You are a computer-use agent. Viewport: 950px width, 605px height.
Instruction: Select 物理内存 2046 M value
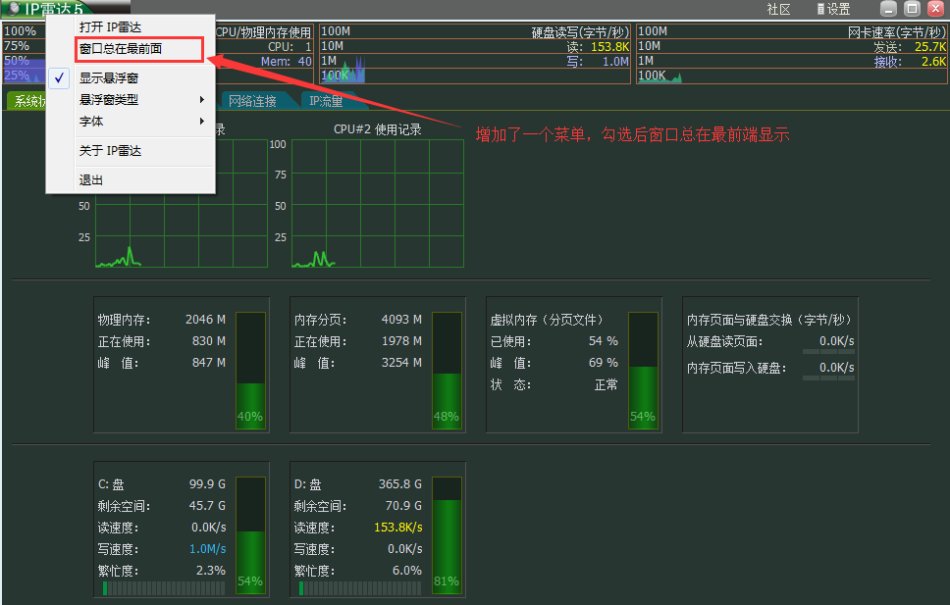(x=205, y=319)
